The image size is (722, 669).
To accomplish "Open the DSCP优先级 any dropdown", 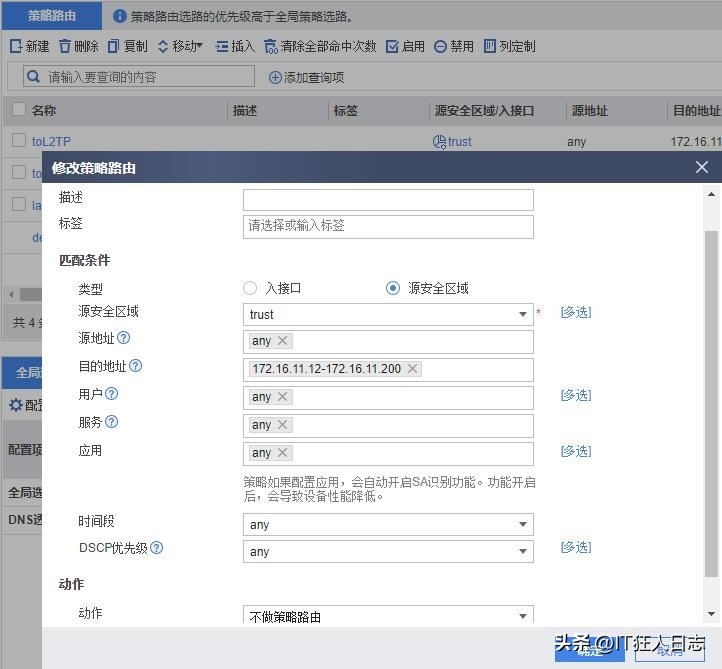I will point(388,552).
